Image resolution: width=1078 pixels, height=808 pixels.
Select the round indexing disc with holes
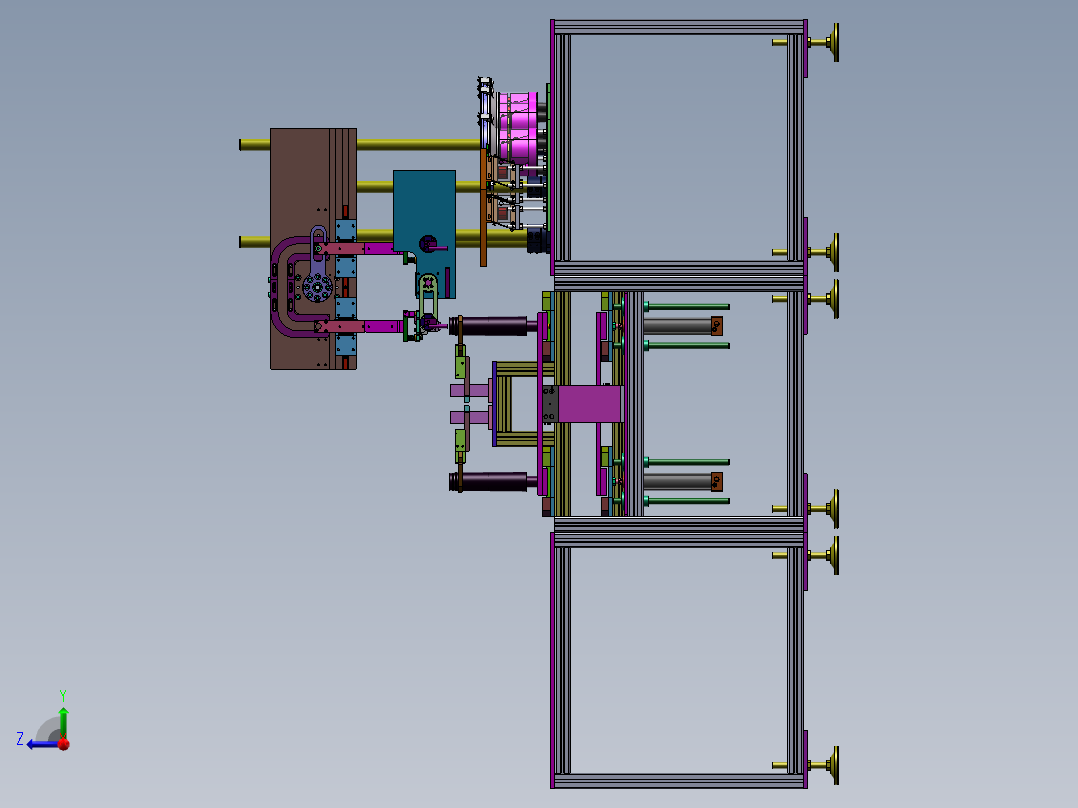point(317,287)
